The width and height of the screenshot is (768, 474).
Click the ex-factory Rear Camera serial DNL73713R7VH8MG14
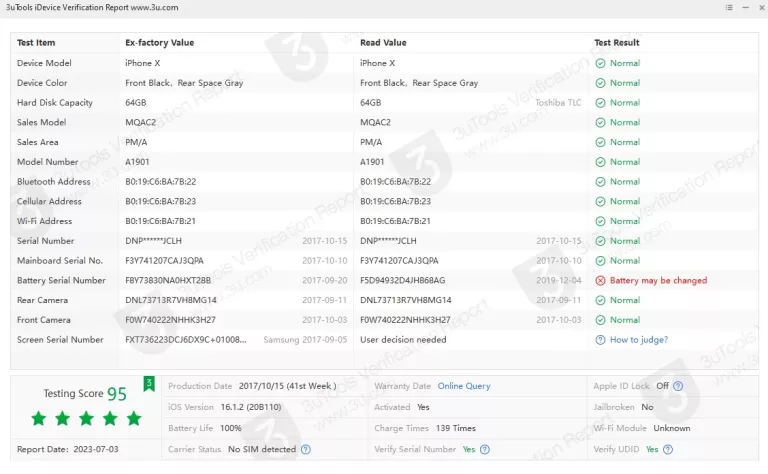tap(170, 300)
